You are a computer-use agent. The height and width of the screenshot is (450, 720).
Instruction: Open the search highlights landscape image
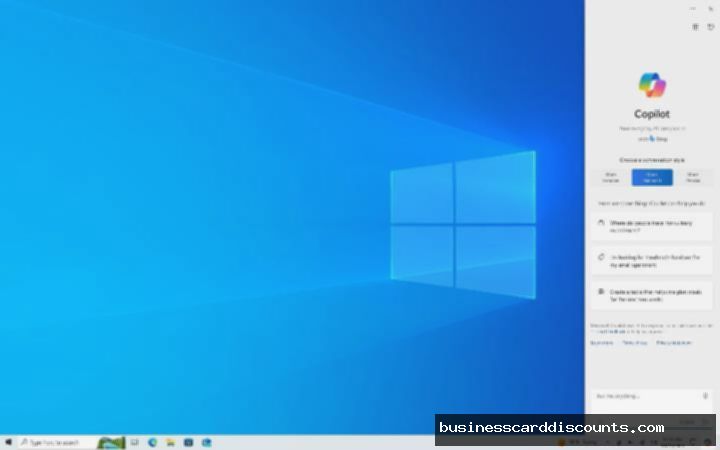coord(111,443)
